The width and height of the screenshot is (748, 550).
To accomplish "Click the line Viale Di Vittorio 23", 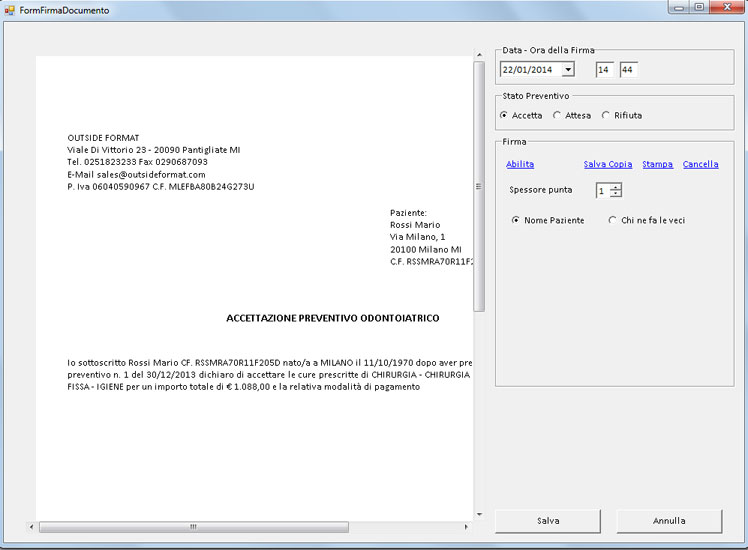I will click(154, 150).
